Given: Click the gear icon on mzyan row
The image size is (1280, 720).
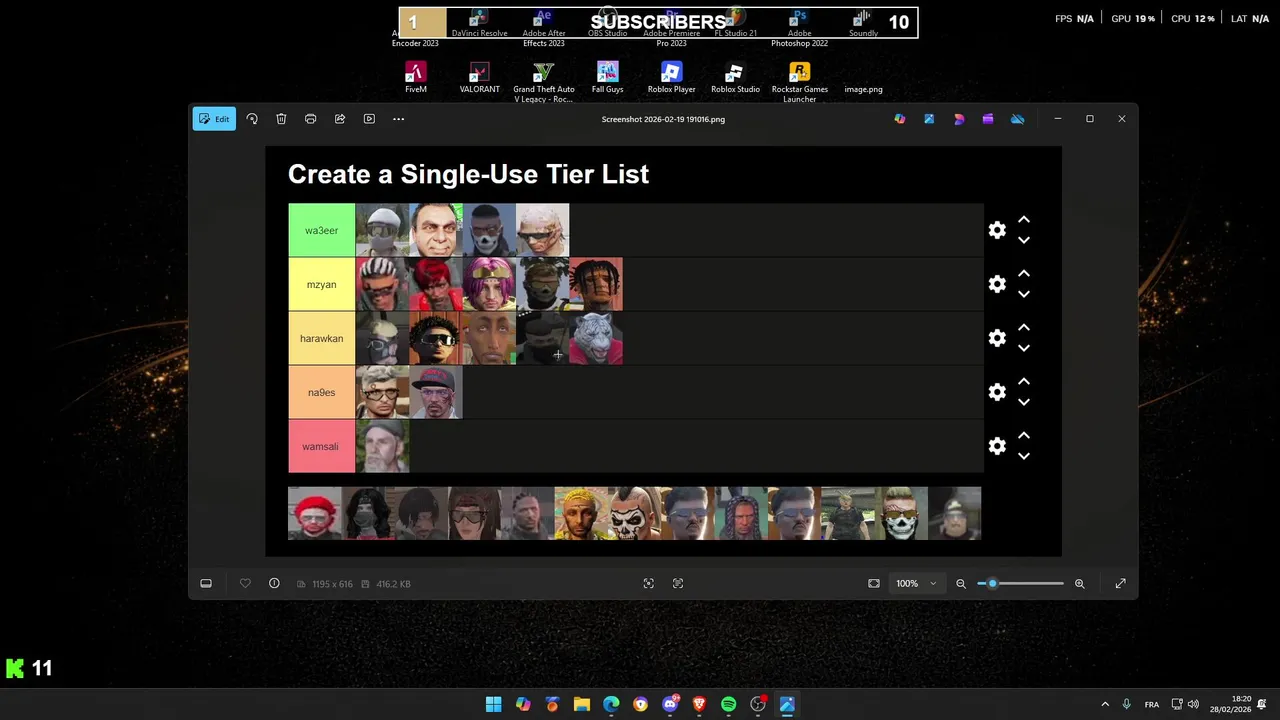Looking at the screenshot, I should 997,284.
